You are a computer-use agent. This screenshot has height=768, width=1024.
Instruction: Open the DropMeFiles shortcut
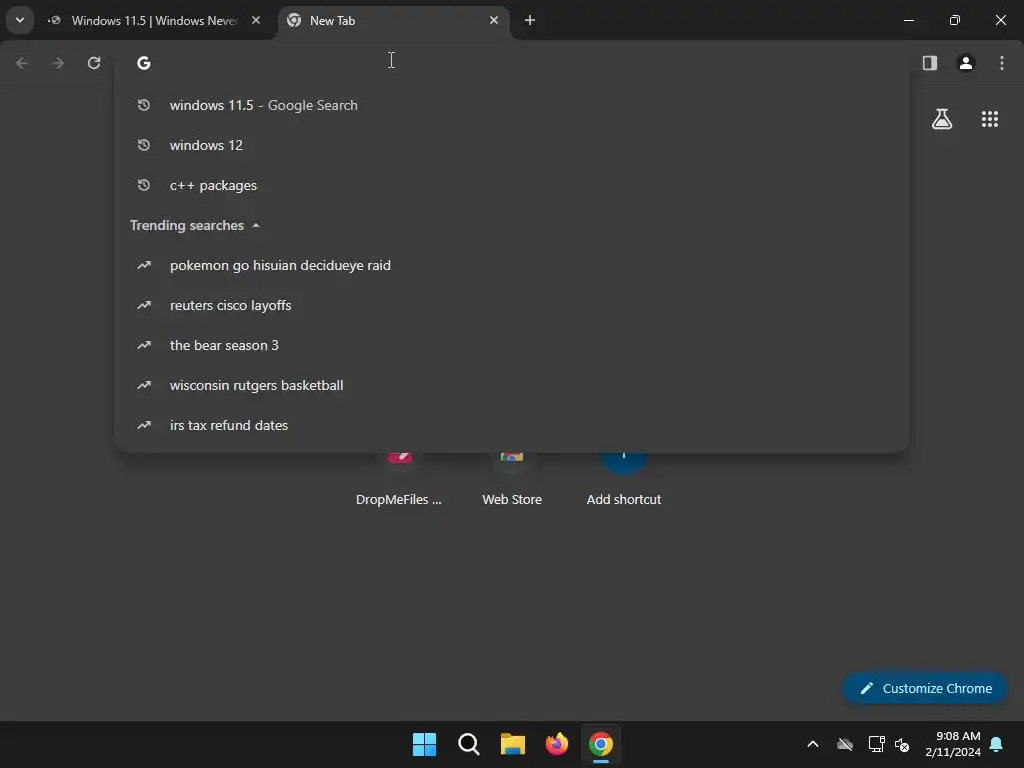[399, 481]
